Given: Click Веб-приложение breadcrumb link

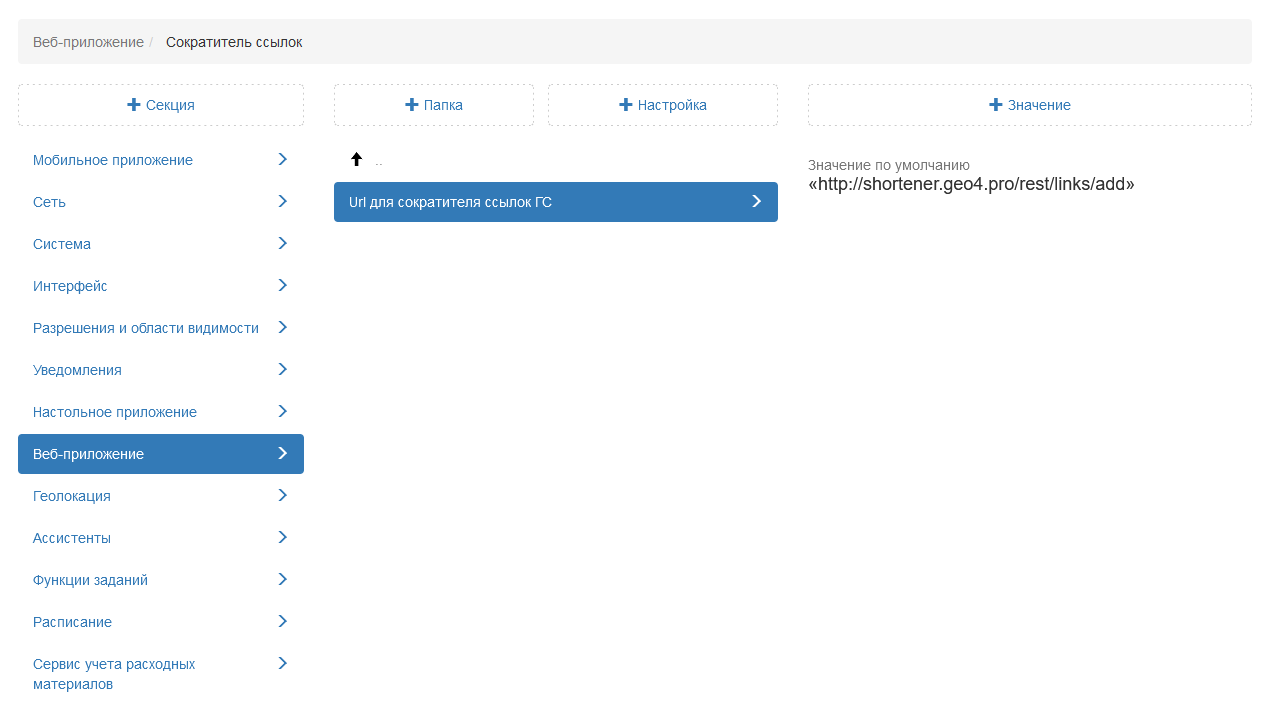Looking at the screenshot, I should tap(88, 42).
